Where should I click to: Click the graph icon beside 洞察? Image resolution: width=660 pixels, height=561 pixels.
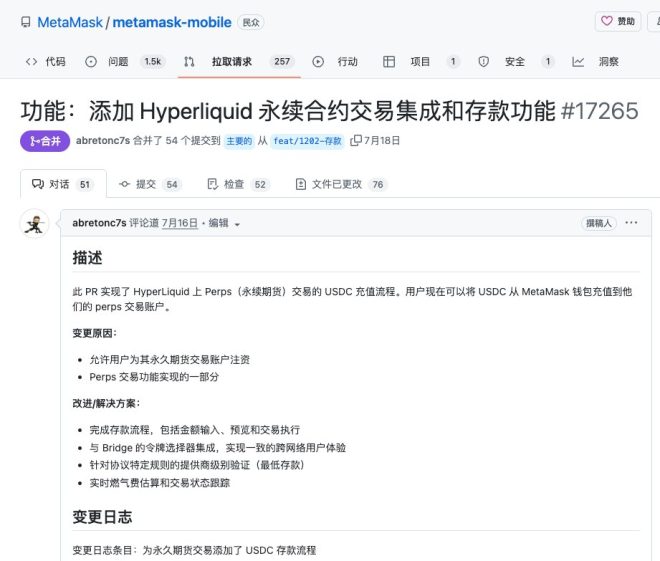(578, 62)
